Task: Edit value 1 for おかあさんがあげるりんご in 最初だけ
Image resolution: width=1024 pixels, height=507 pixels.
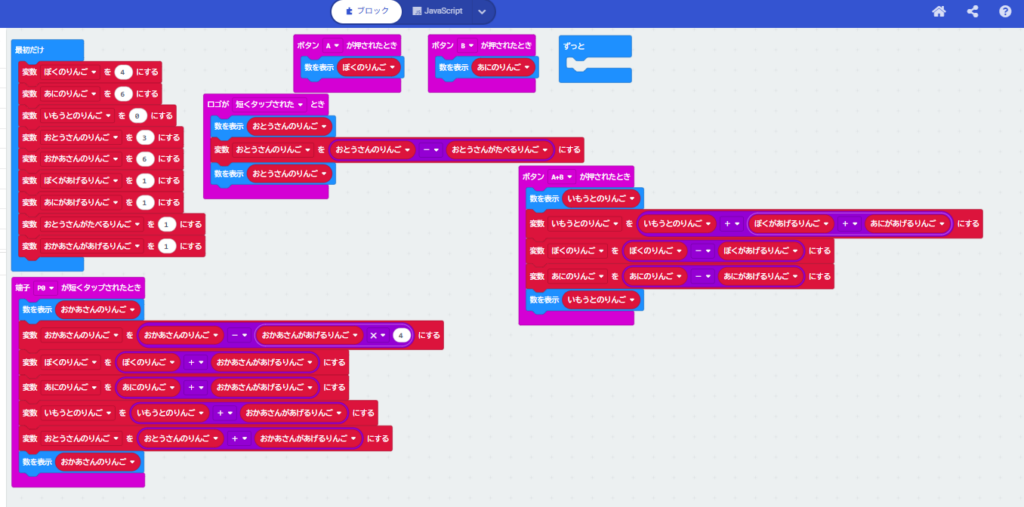Action: 167,246
